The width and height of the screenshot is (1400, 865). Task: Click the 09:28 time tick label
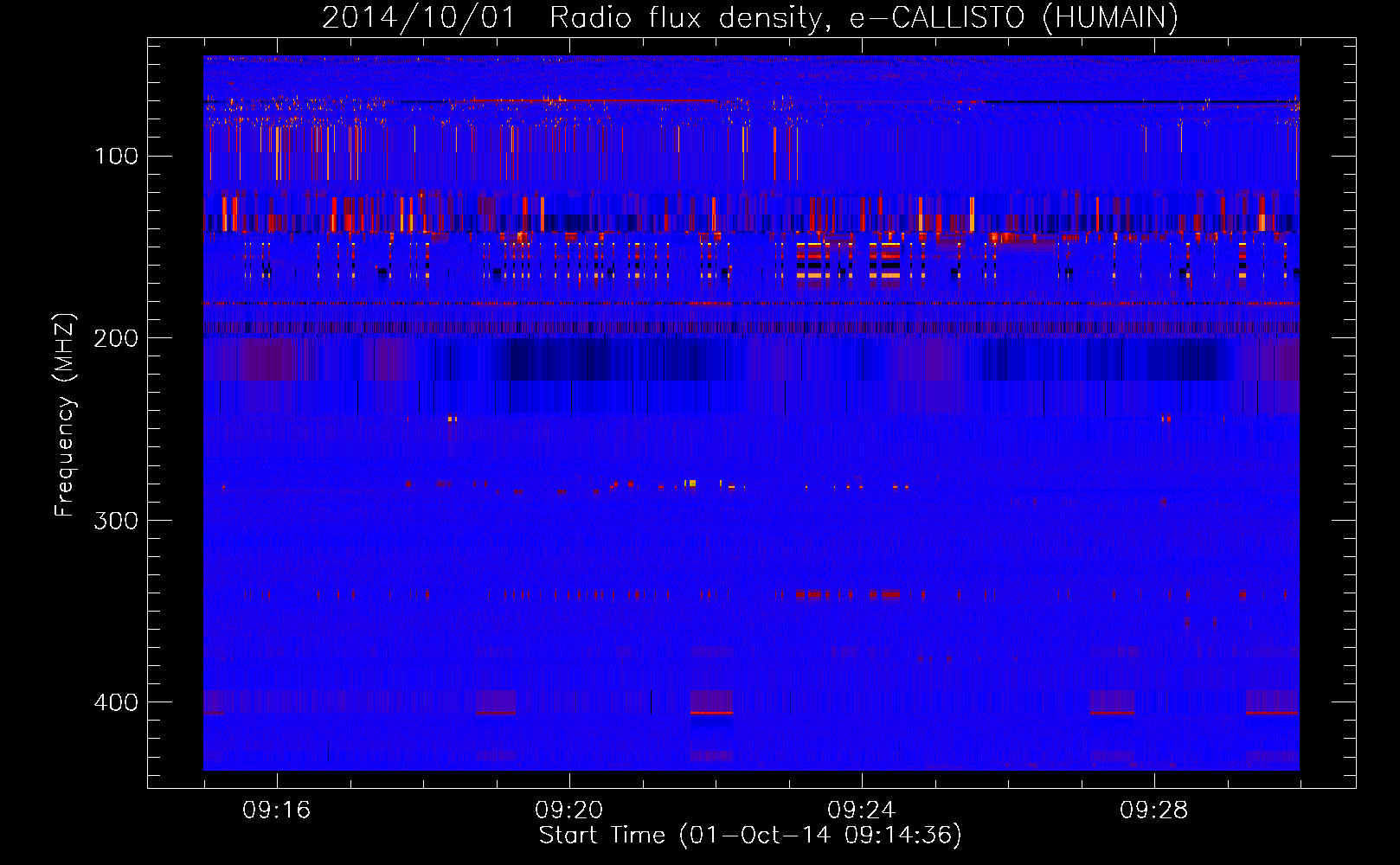pyautogui.click(x=1153, y=811)
